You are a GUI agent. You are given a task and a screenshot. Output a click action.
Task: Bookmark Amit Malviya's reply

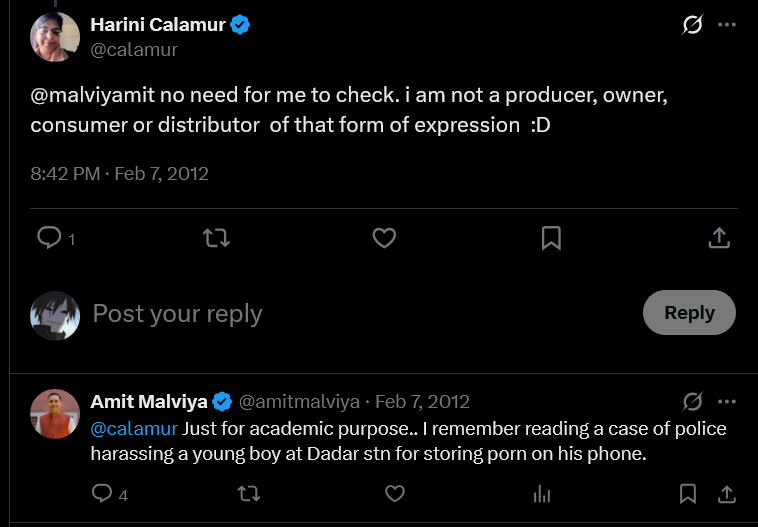click(687, 494)
